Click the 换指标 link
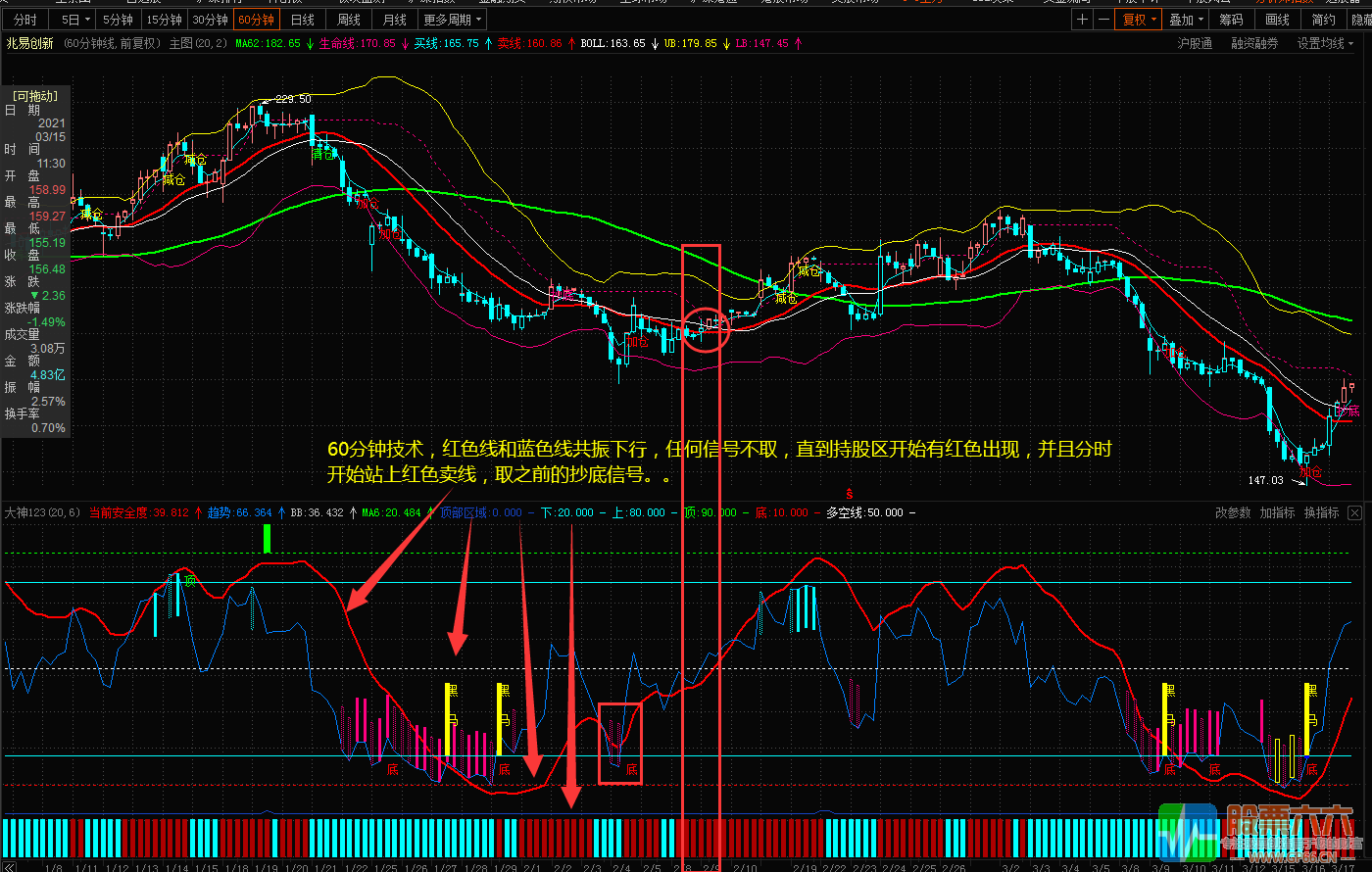 pos(1321,512)
